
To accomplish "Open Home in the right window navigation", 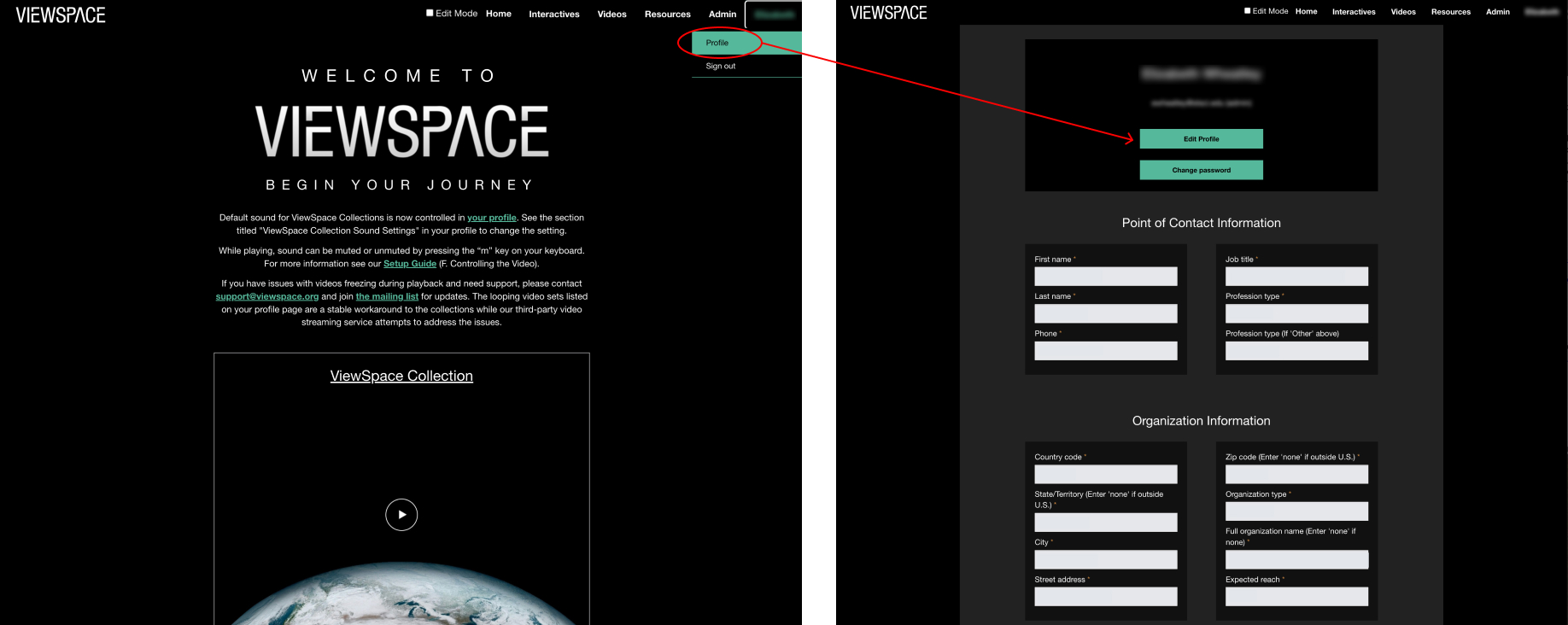I will 1306,12.
